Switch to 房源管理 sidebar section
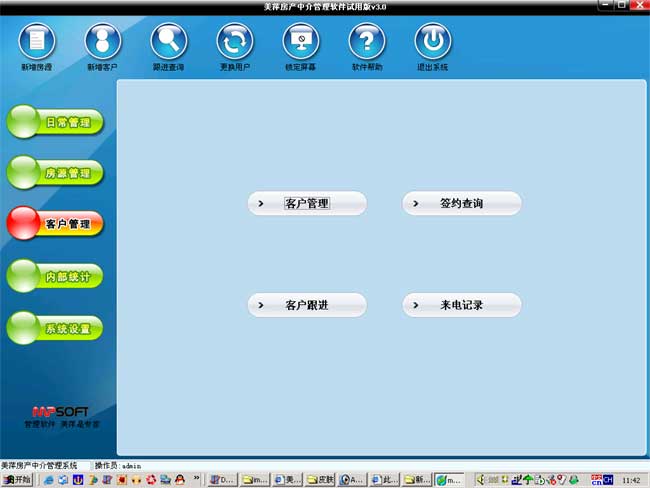 [x=56, y=173]
